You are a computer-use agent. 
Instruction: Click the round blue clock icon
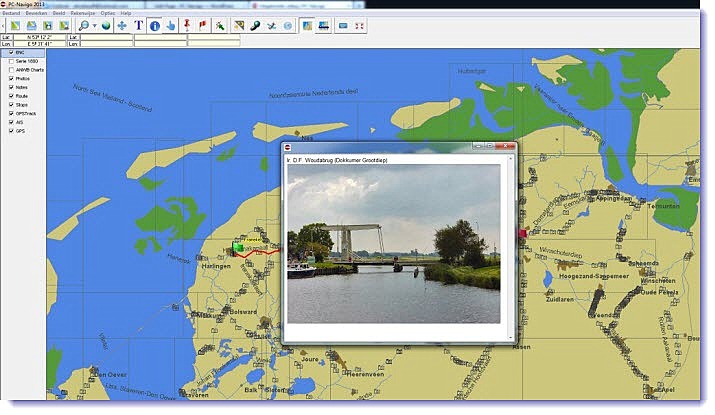(288, 26)
